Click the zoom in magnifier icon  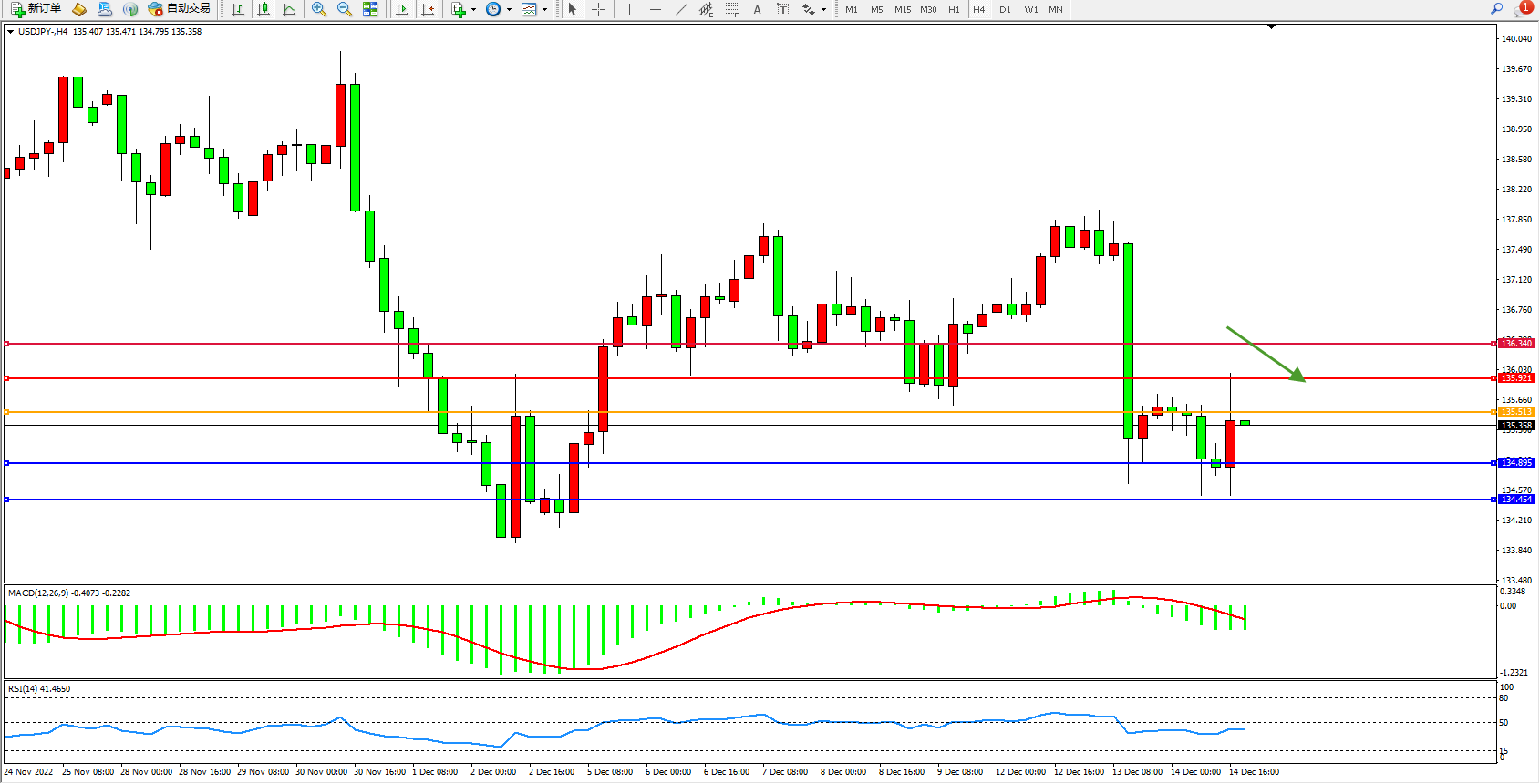tap(319, 9)
